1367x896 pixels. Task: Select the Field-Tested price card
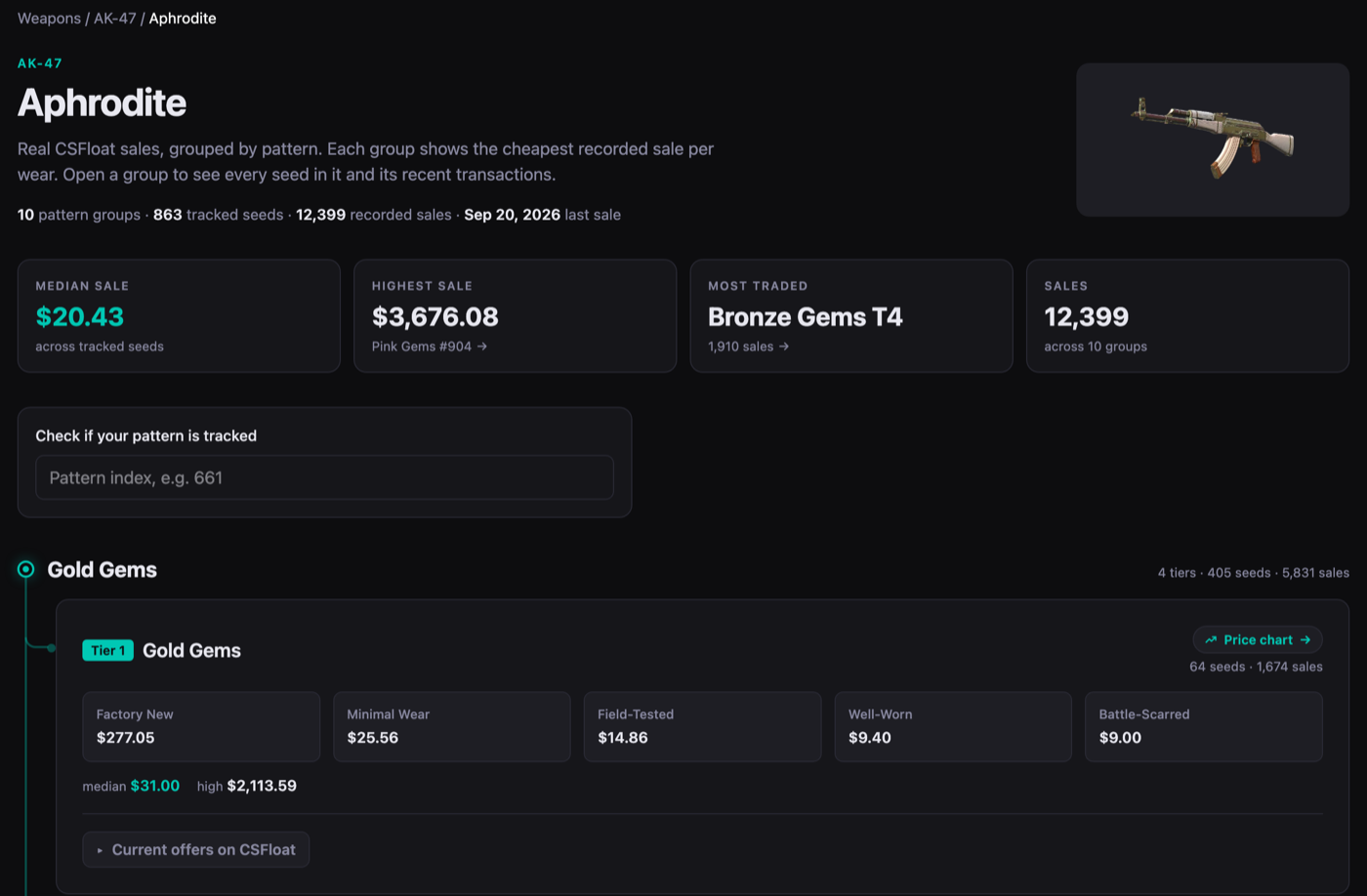[702, 726]
